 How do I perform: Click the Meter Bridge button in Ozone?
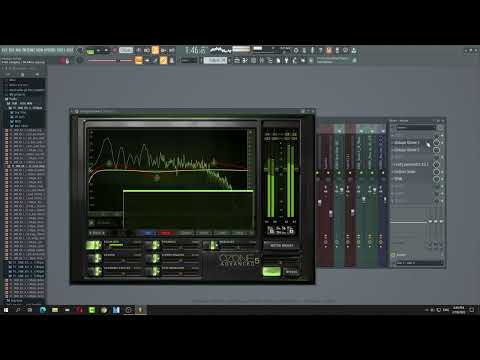click(x=282, y=245)
